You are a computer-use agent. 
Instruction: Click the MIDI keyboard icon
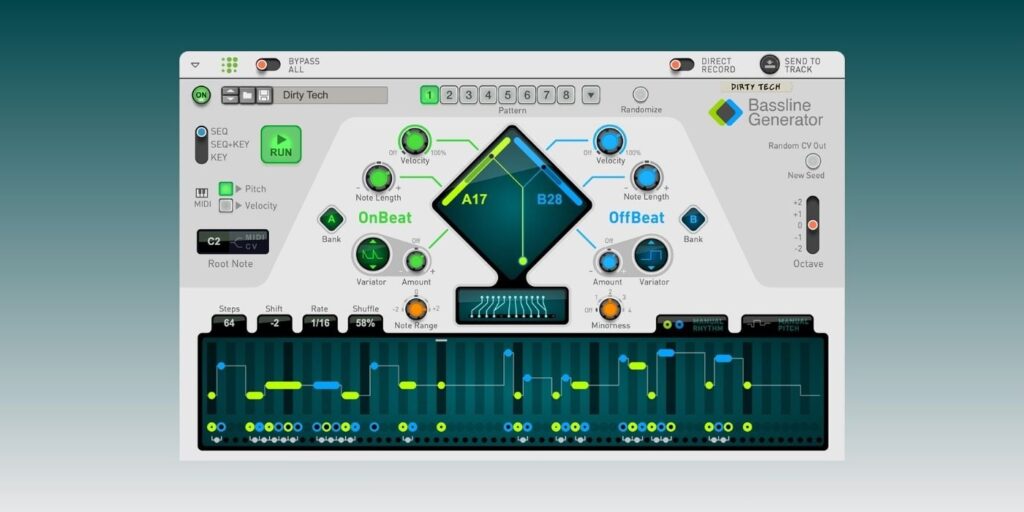202,193
